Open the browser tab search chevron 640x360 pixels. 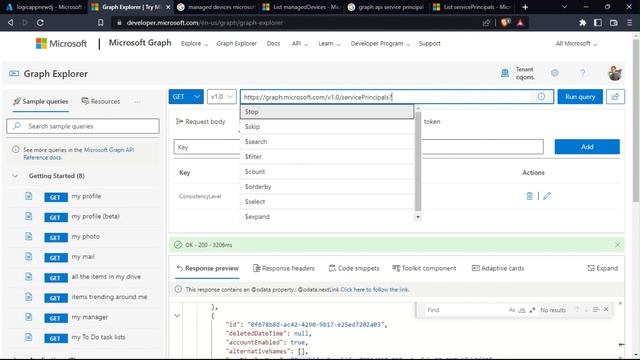564,7
